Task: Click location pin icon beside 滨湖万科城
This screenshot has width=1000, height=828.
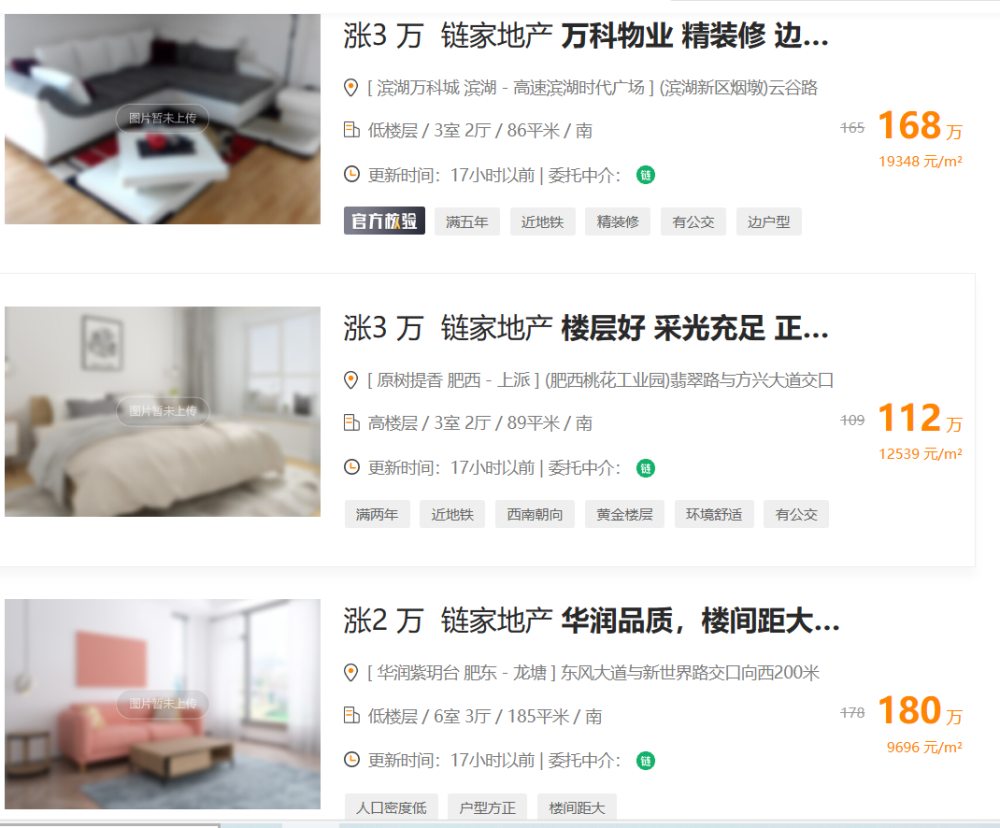Action: 351,87
